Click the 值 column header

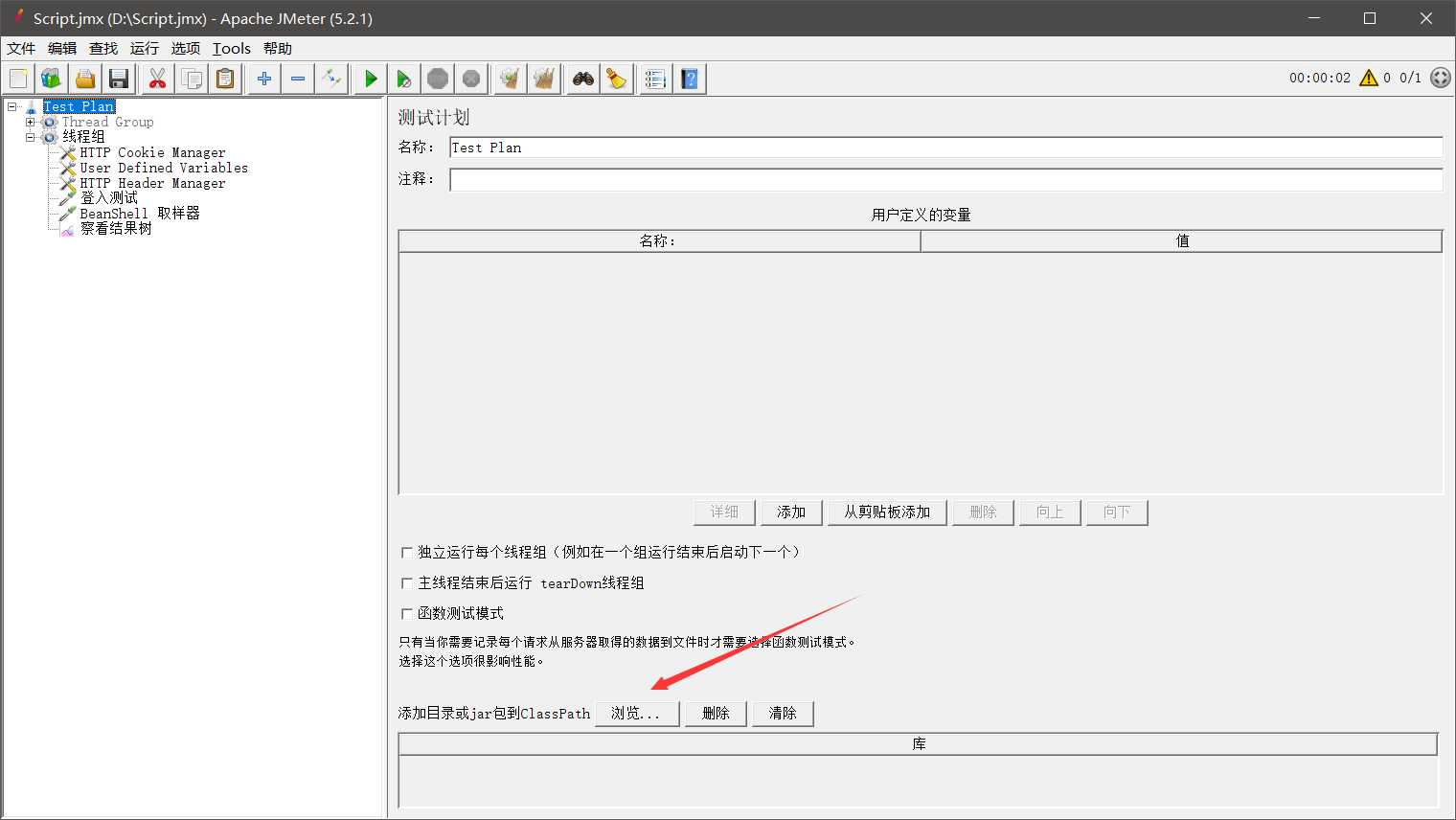[x=1181, y=241]
